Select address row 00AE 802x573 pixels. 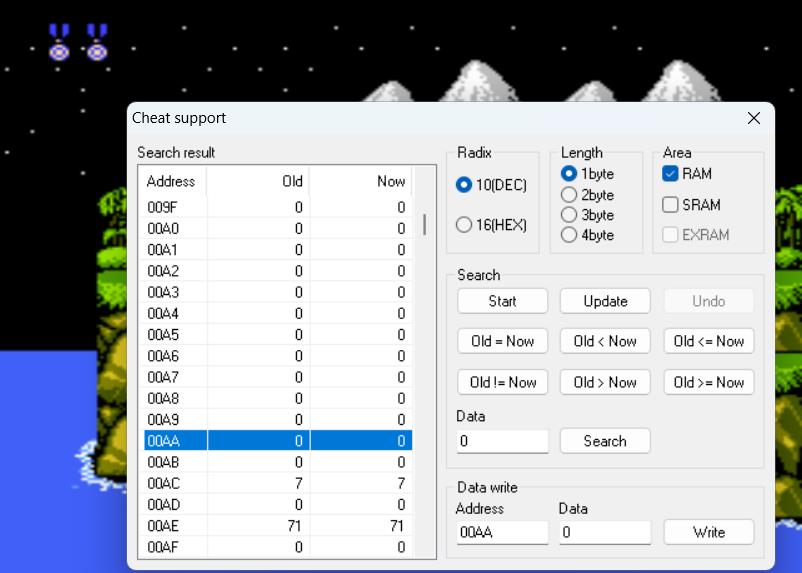278,525
